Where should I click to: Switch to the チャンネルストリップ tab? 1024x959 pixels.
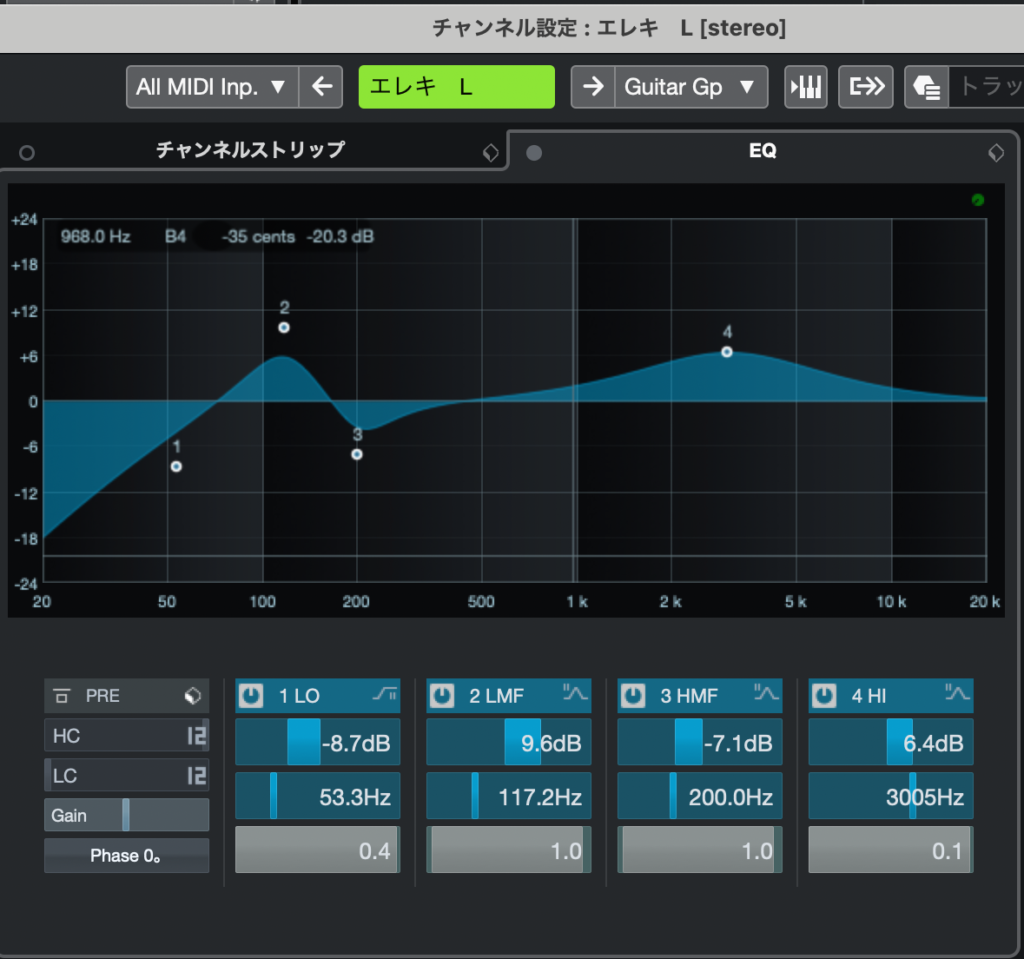[250, 150]
